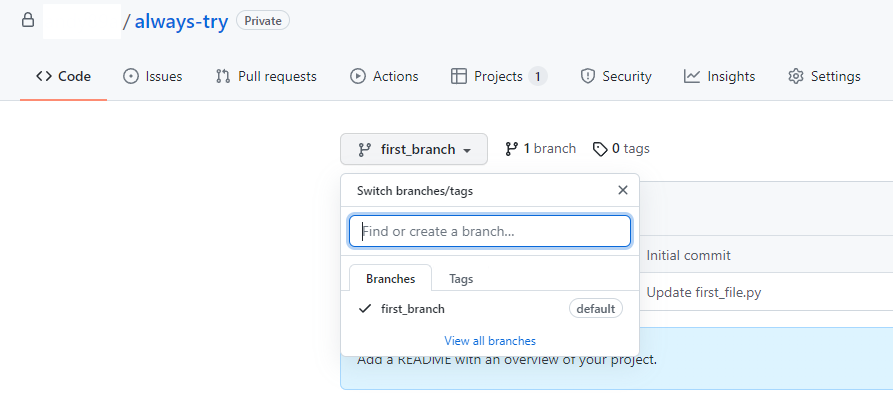
Task: Close the Switch branches/tags popup
Action: (622, 190)
